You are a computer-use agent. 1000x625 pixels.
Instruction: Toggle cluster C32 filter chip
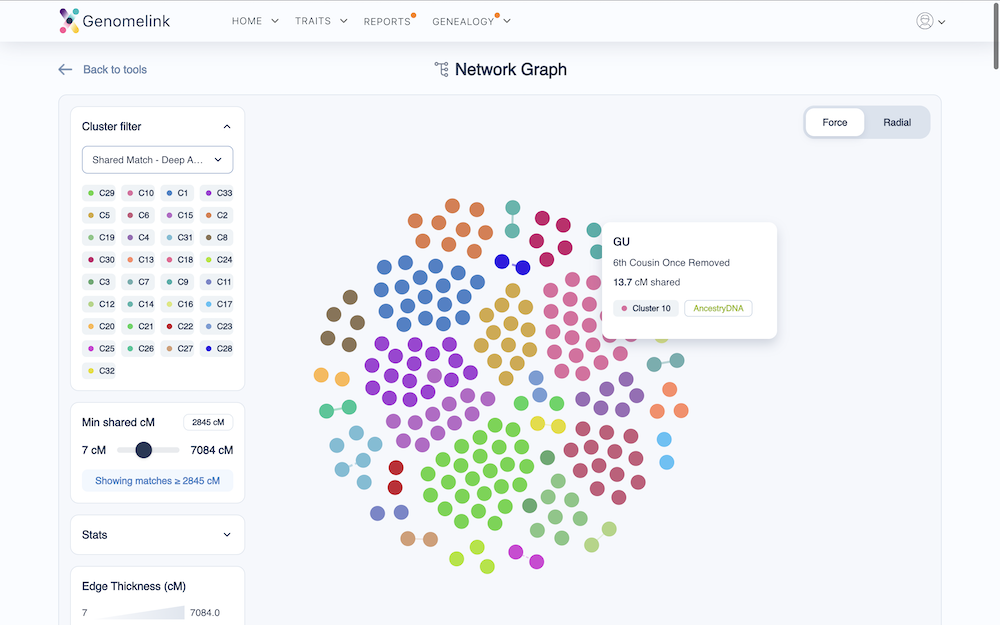99,371
